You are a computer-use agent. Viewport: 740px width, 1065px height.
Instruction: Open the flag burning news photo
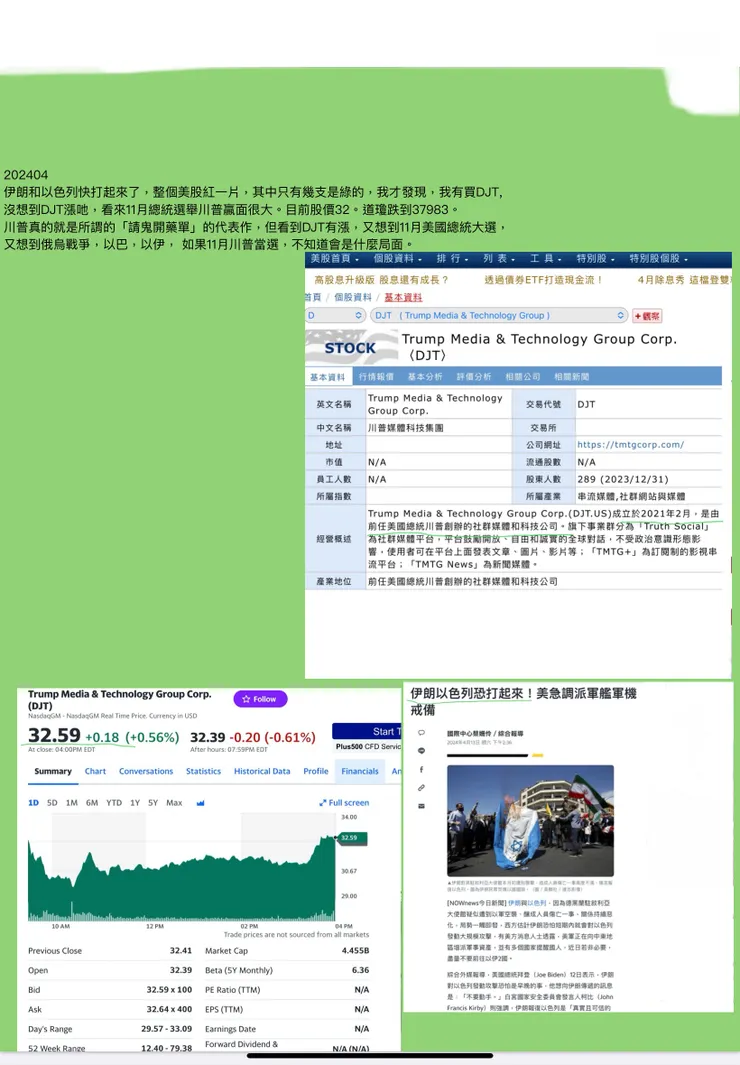pos(530,820)
